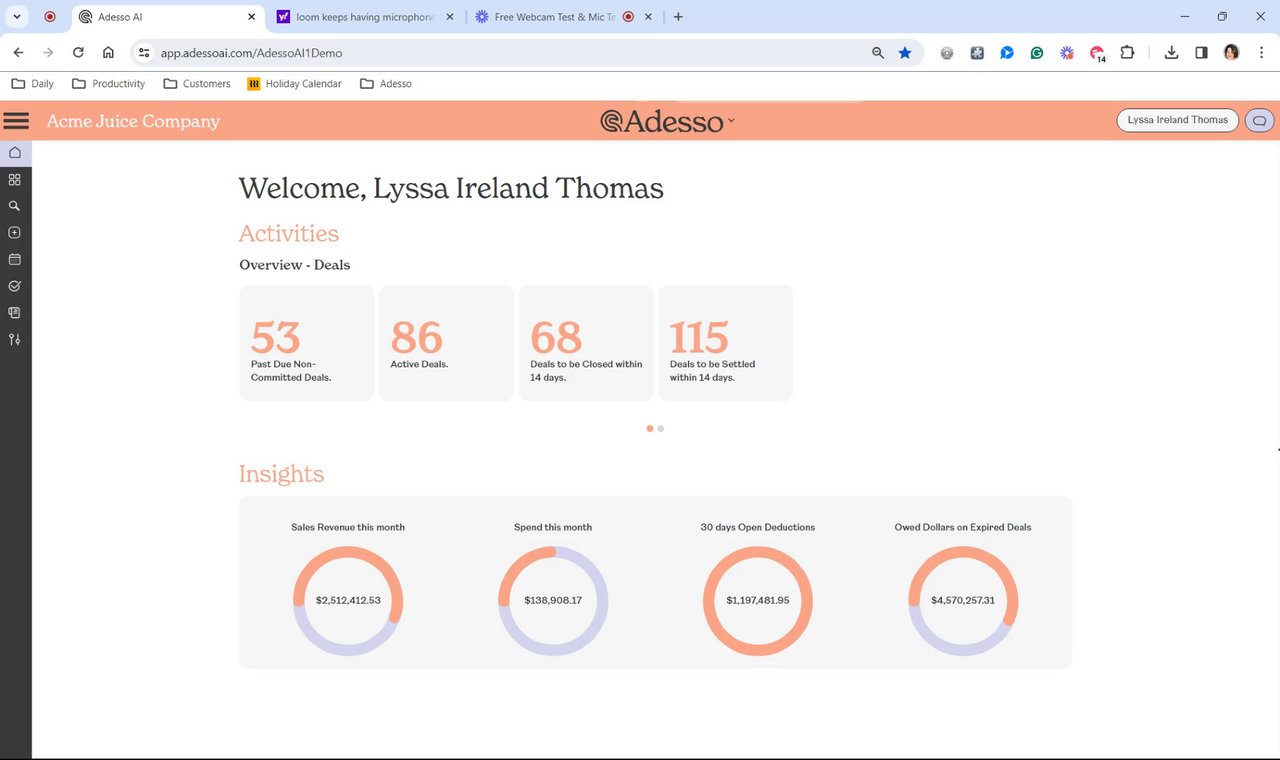Open the Chrome three-dot menu

(x=1260, y=52)
